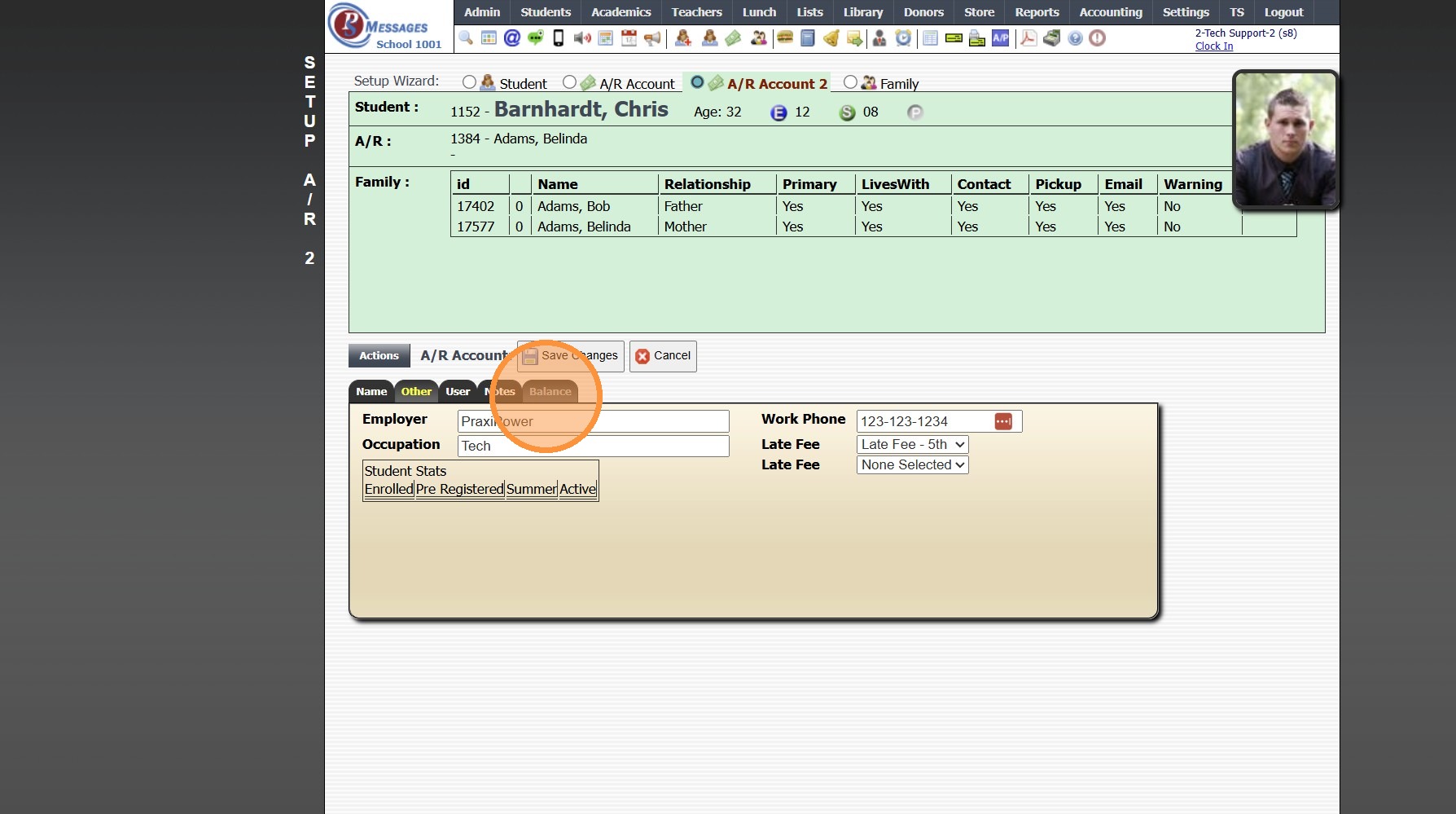The image size is (1456, 814).
Task: Open the Settings menu
Action: click(1186, 12)
